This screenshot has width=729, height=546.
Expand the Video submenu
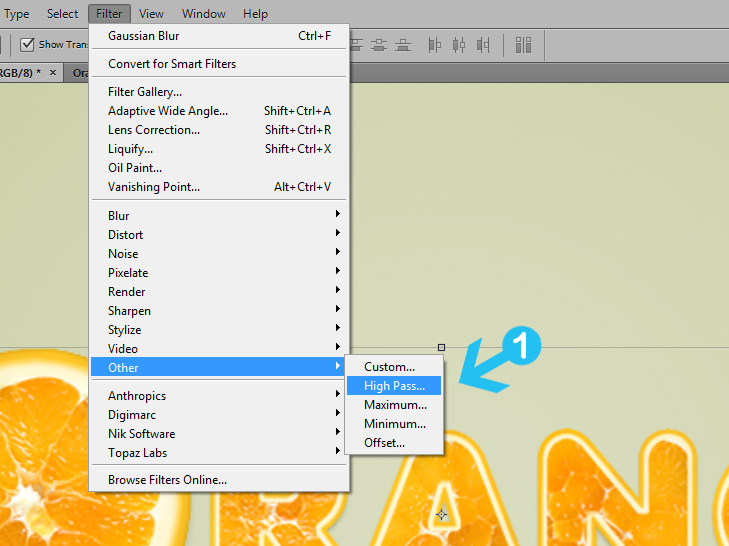tap(219, 349)
